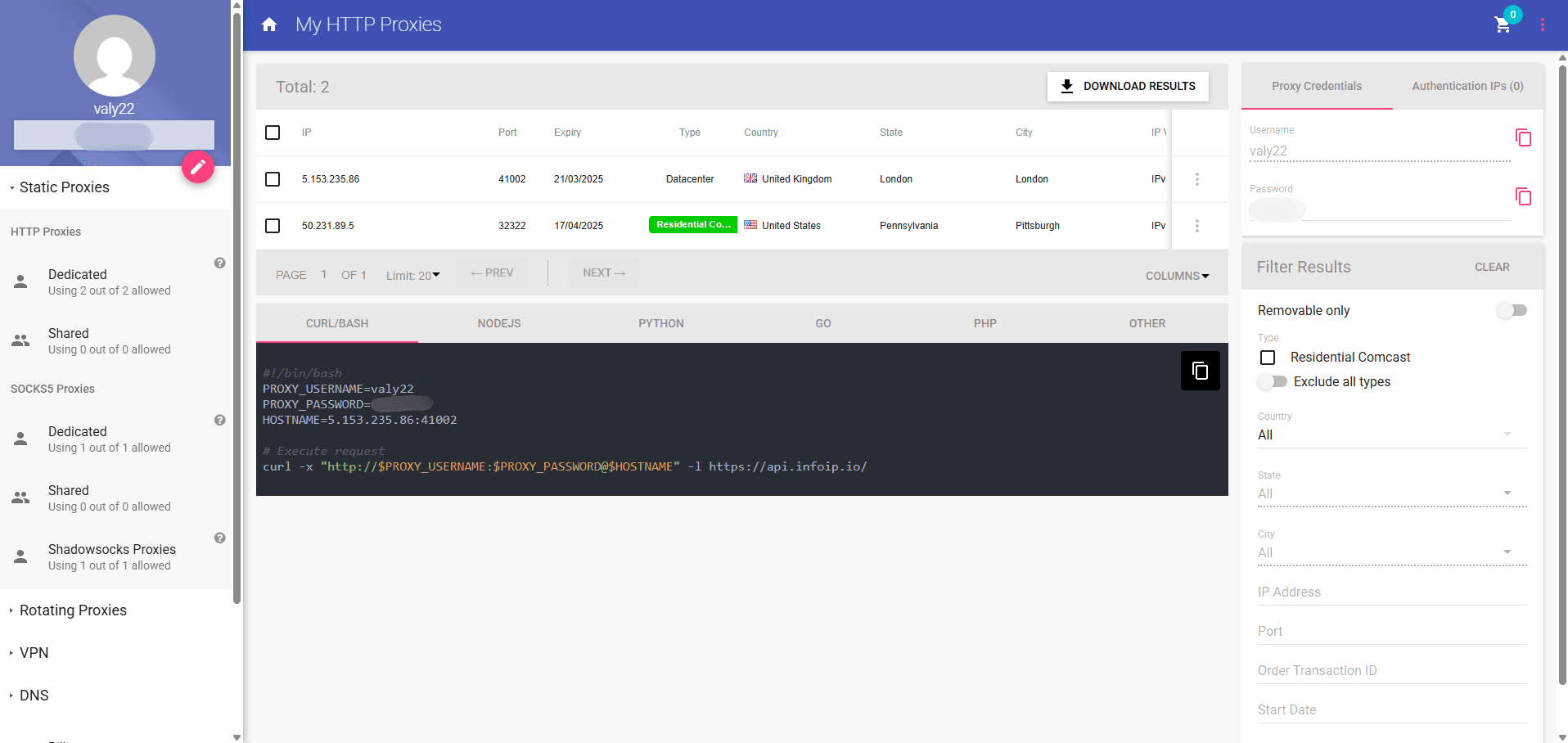Click the IP Address filter input field
Screen dimensions: 1568x743
coord(1390,592)
